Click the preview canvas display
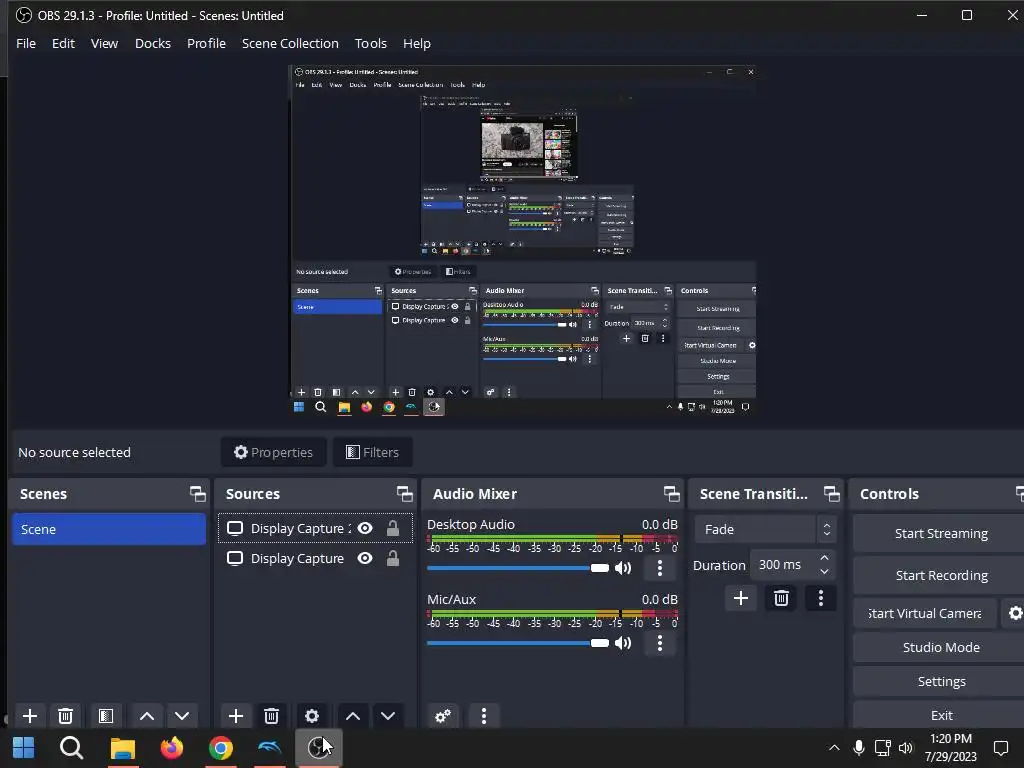 tap(523, 240)
